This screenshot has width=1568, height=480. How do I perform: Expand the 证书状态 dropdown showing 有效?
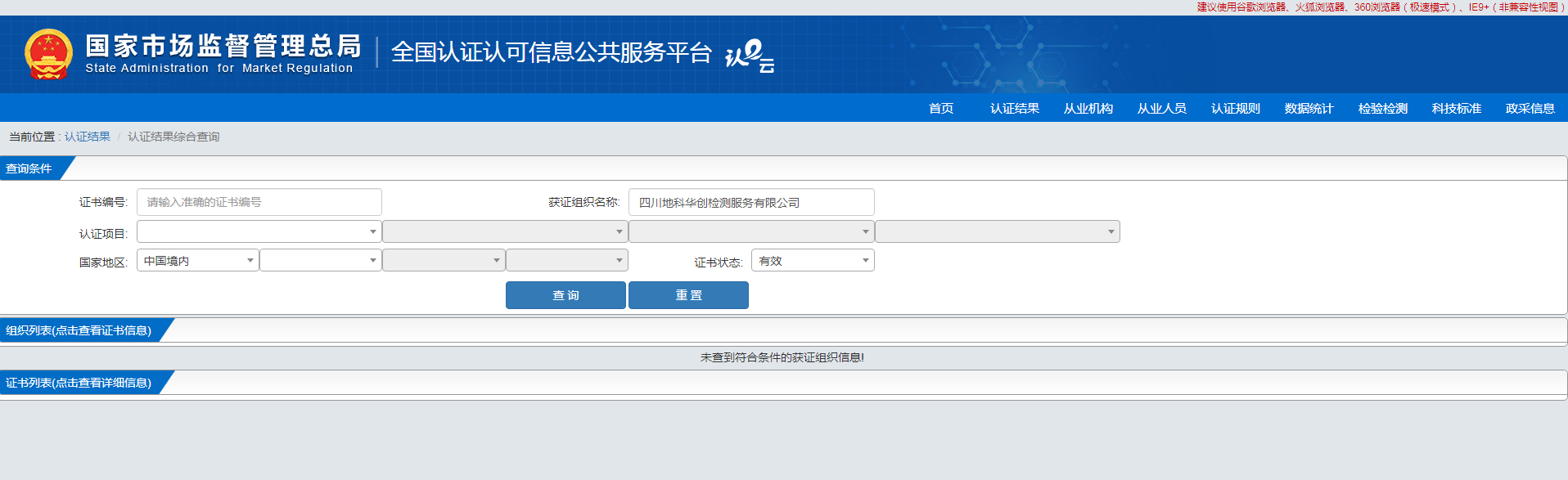click(x=813, y=260)
